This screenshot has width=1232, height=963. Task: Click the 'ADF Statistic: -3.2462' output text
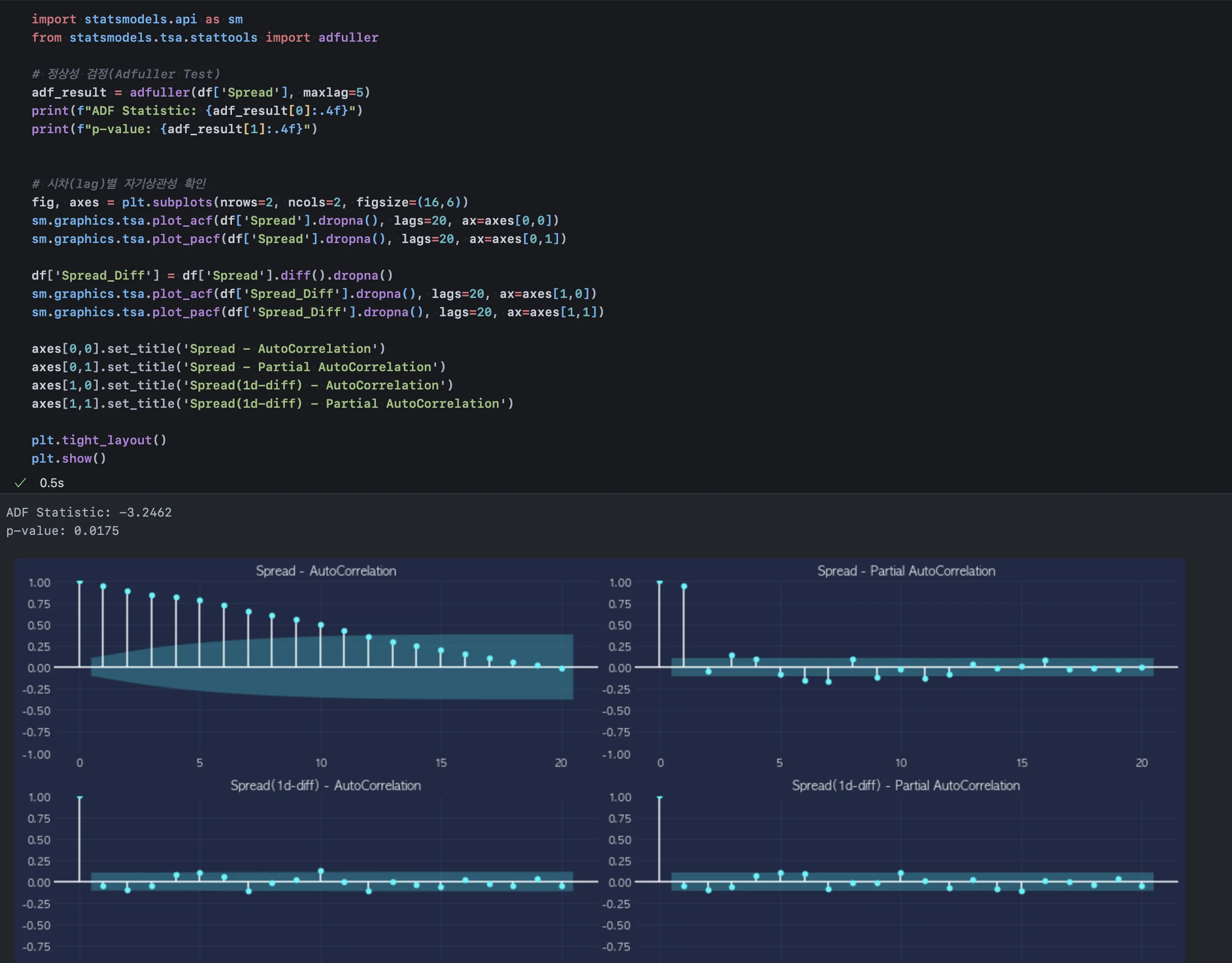(x=89, y=513)
